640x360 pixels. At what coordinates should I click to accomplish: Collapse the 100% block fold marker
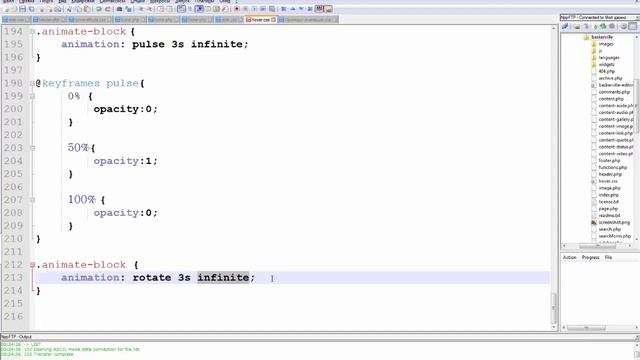click(32, 200)
